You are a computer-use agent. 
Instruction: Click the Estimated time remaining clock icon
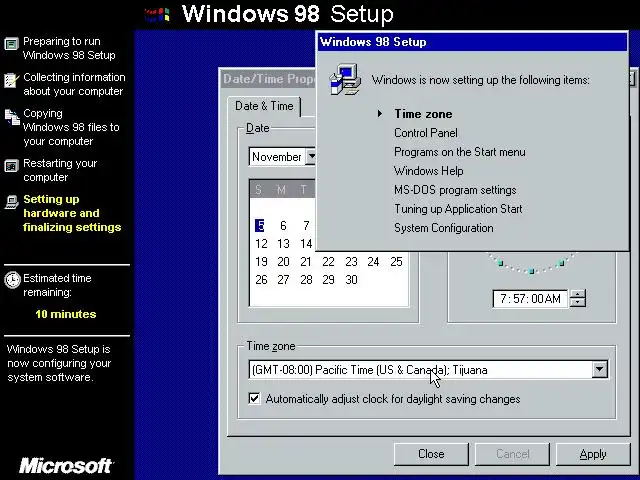12,280
